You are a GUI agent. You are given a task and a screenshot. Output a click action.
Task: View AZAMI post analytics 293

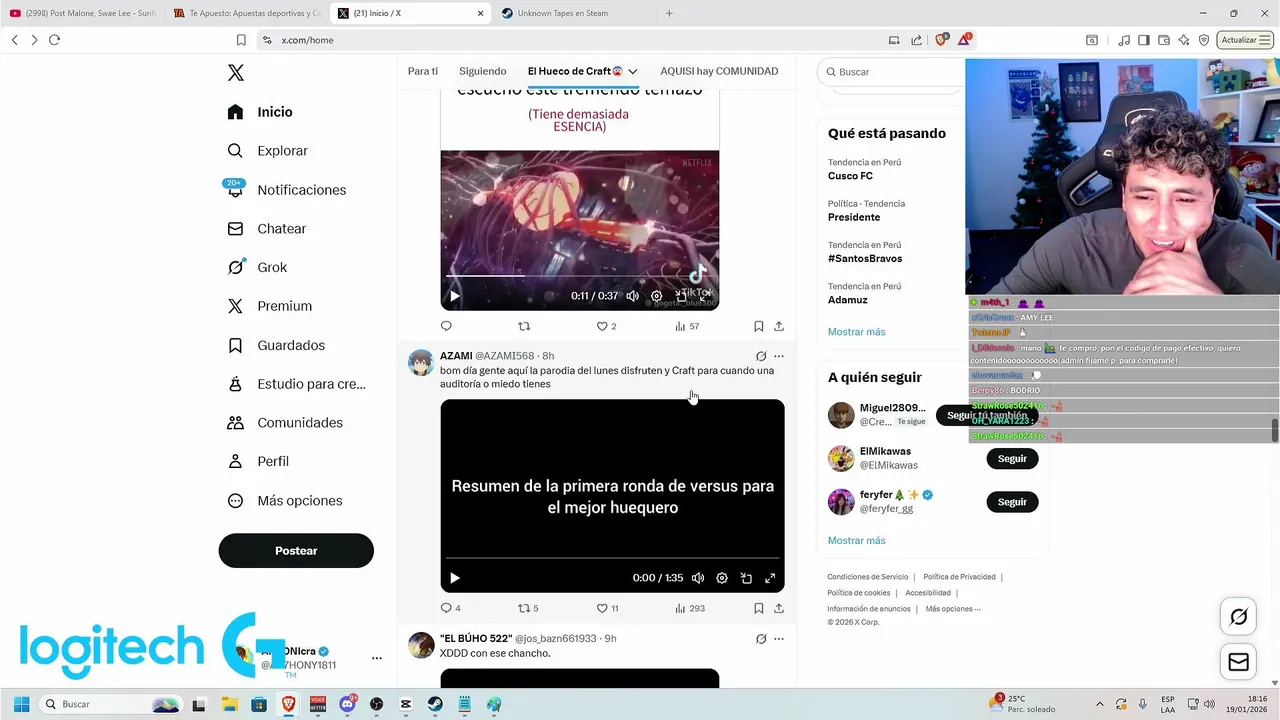pyautogui.click(x=689, y=608)
